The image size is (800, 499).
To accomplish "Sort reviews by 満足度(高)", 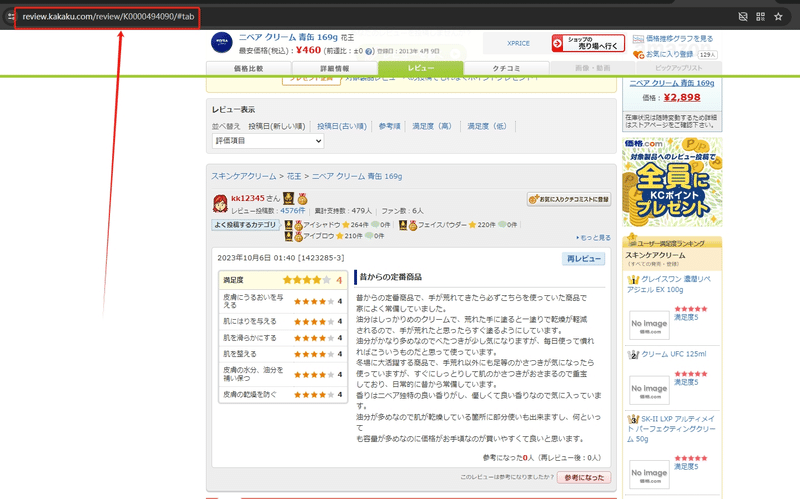I will click(432, 126).
